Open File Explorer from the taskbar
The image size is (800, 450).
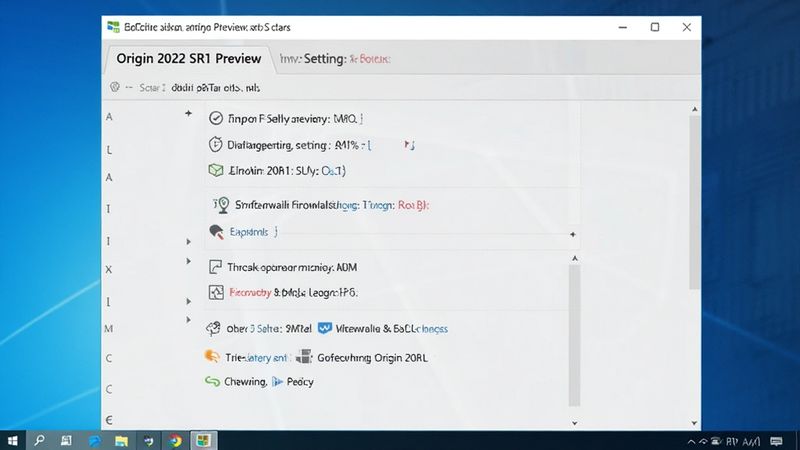click(x=121, y=440)
